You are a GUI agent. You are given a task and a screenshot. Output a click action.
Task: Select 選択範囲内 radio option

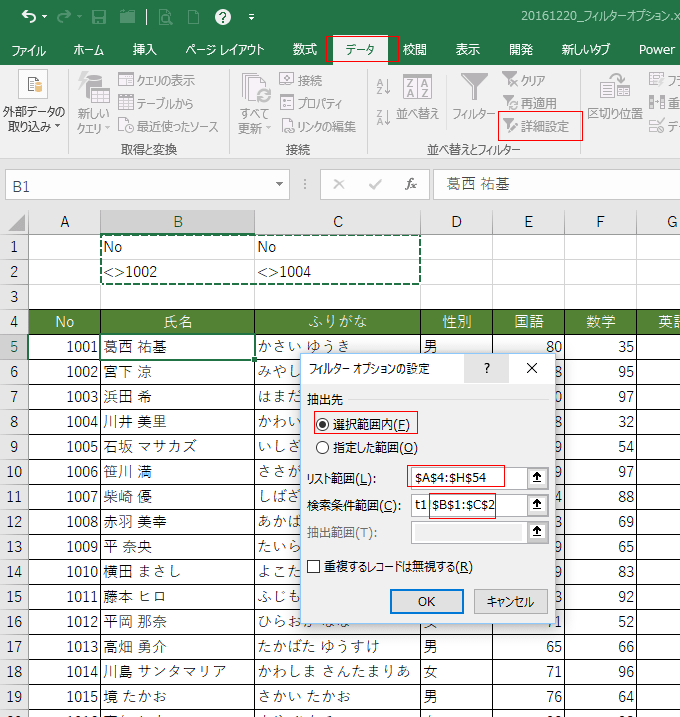point(323,424)
